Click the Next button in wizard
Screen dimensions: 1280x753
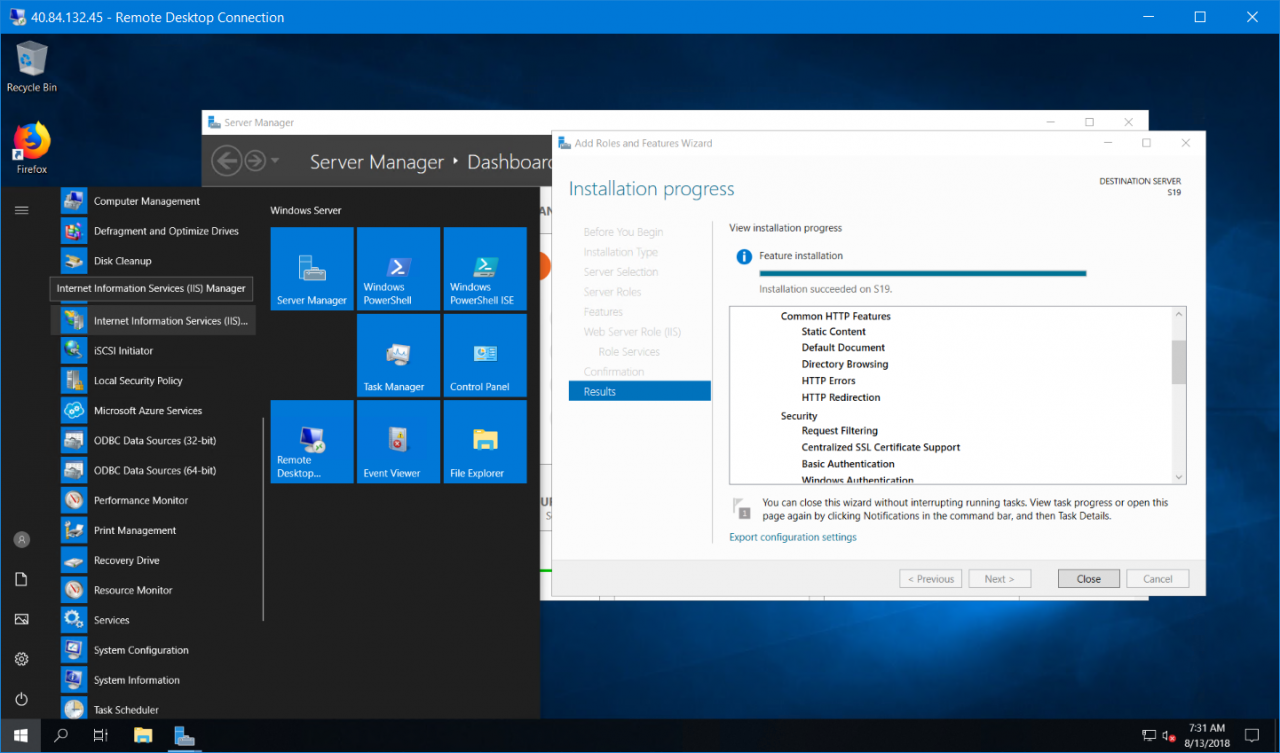pyautogui.click(x=999, y=579)
